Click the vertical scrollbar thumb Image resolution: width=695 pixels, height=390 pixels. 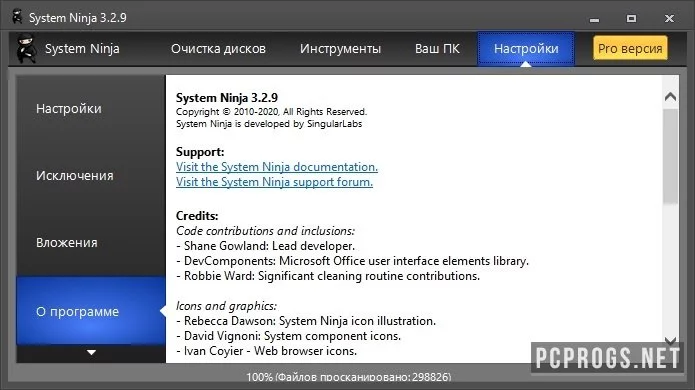point(671,156)
